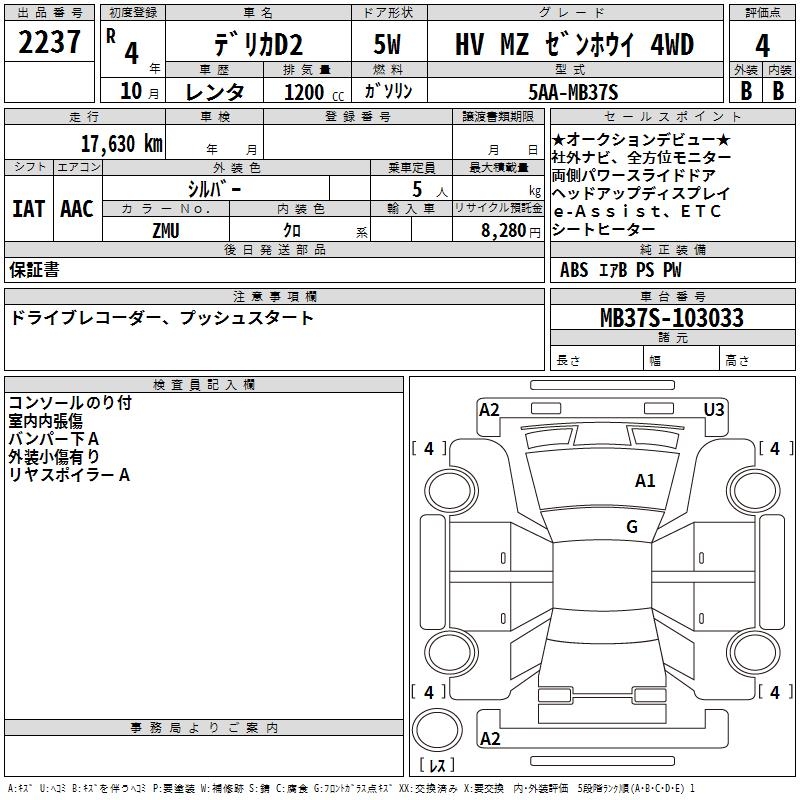
Task: Select notes text ドライブレコーダー、プッシュスタート
Action: [x=161, y=318]
